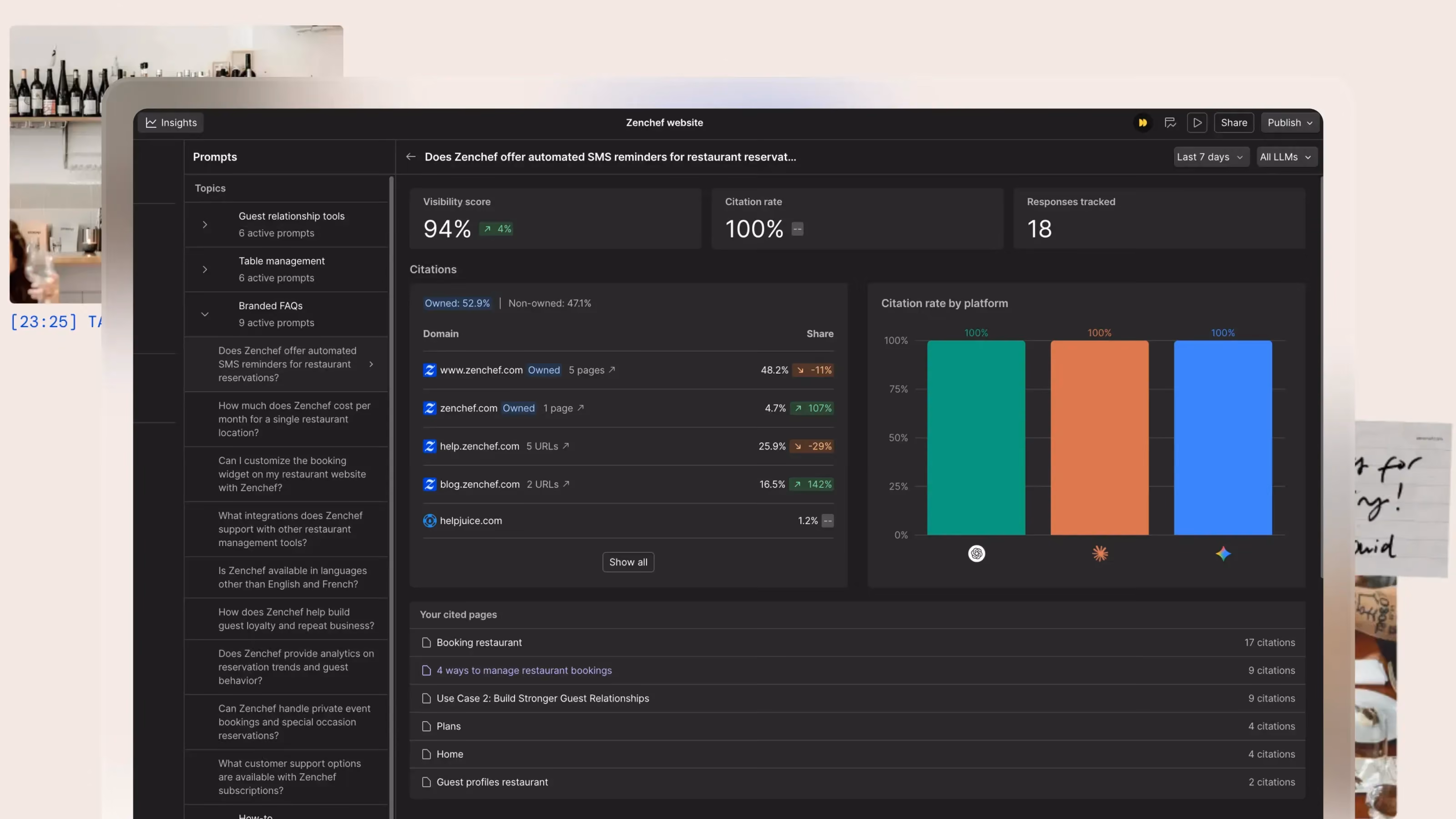Select the customize booking widget prompt
Screen dimensions: 1456x819
pos(286,474)
